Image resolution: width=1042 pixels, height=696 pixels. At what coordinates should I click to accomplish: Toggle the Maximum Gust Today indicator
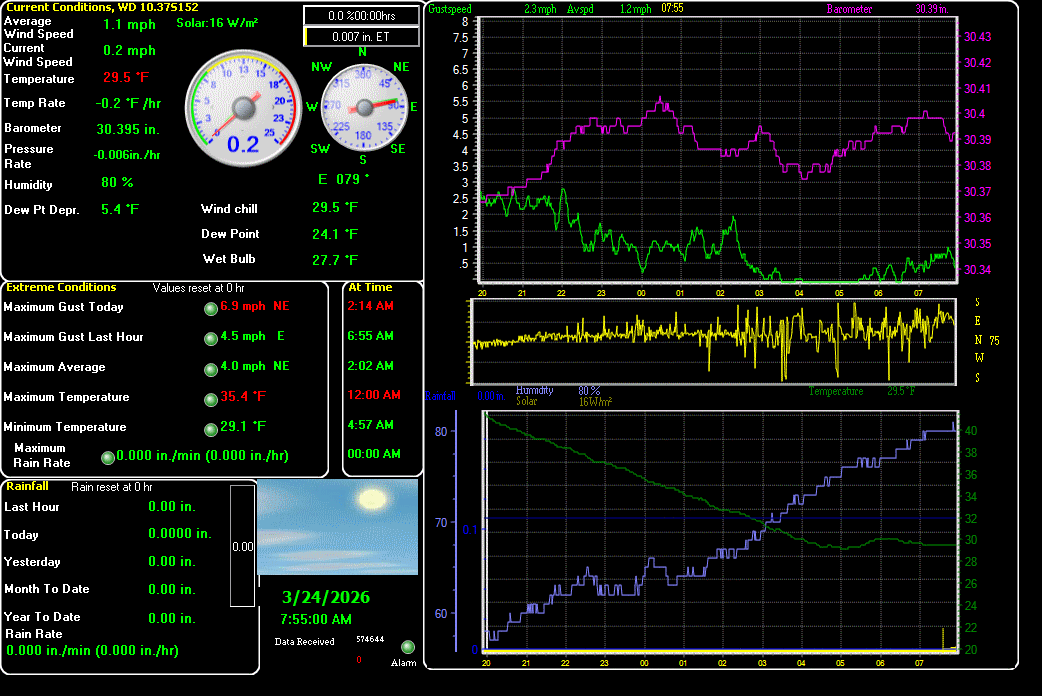tap(209, 310)
